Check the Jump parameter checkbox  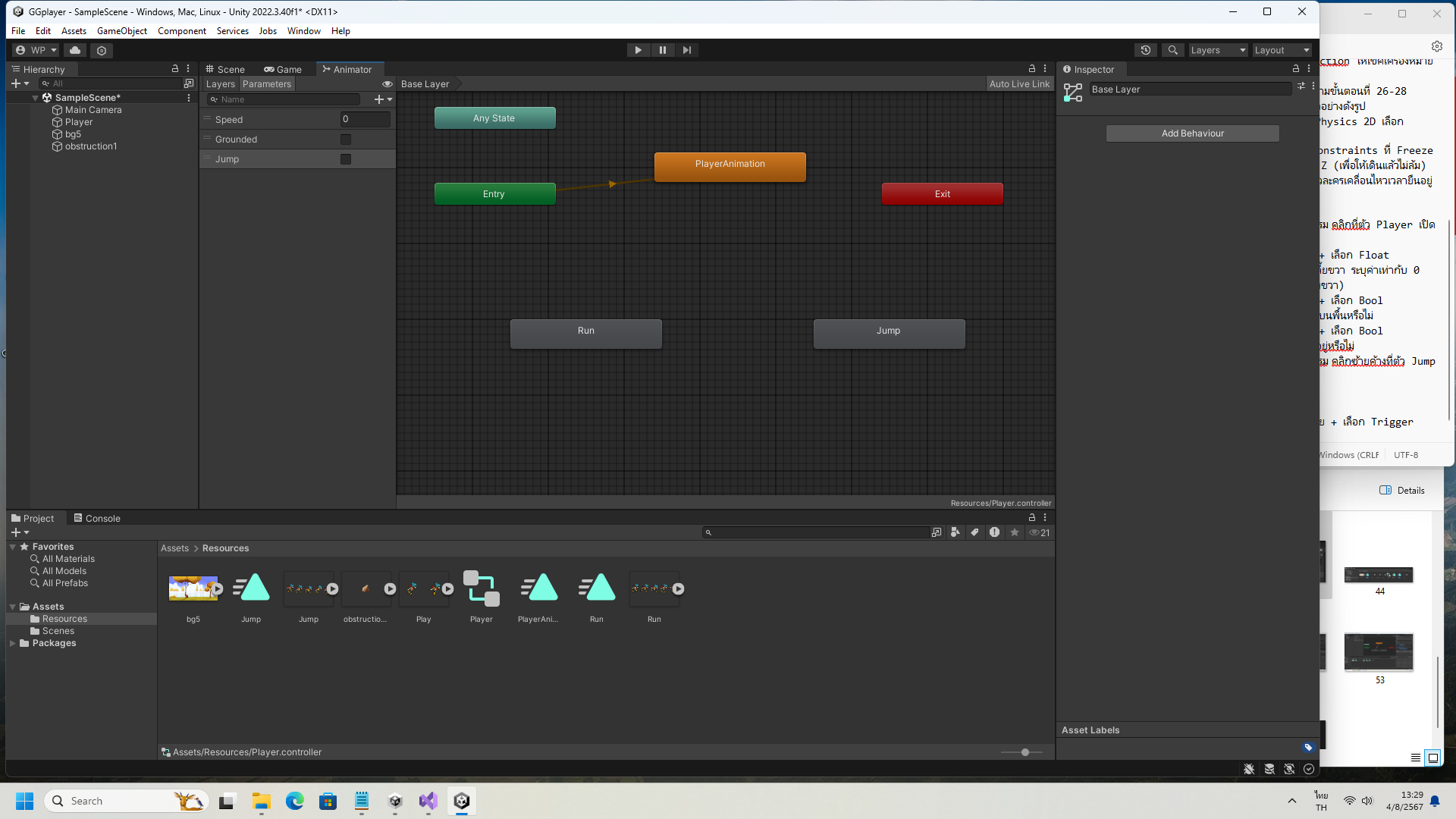[346, 159]
